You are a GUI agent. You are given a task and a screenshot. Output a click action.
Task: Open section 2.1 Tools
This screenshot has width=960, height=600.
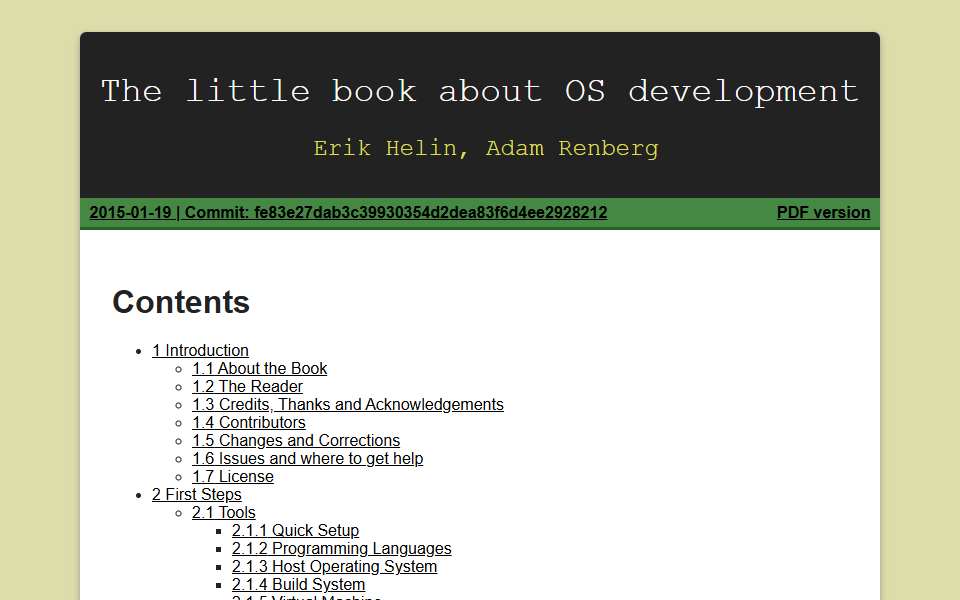223,512
